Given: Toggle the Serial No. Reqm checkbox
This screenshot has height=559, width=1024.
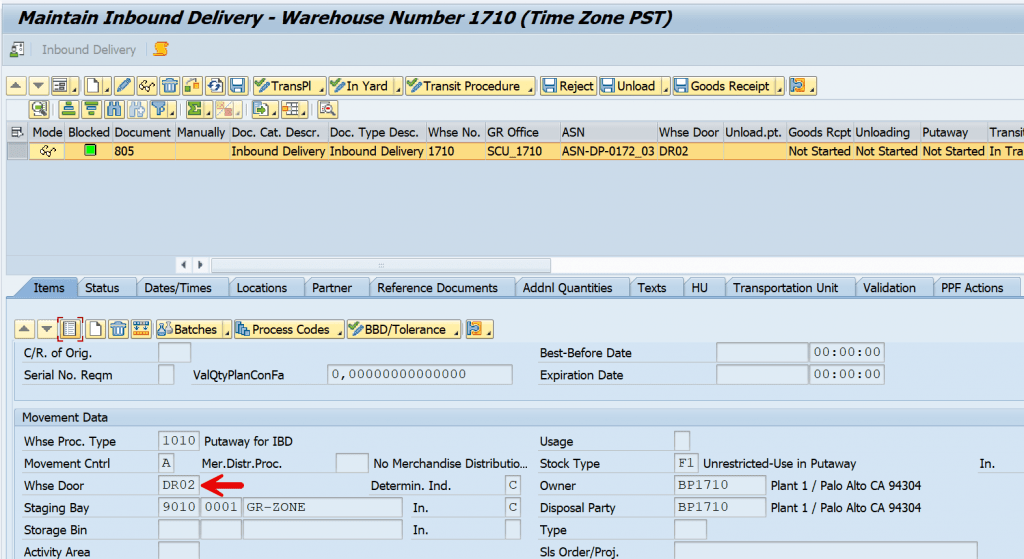Looking at the screenshot, I should click(167, 374).
